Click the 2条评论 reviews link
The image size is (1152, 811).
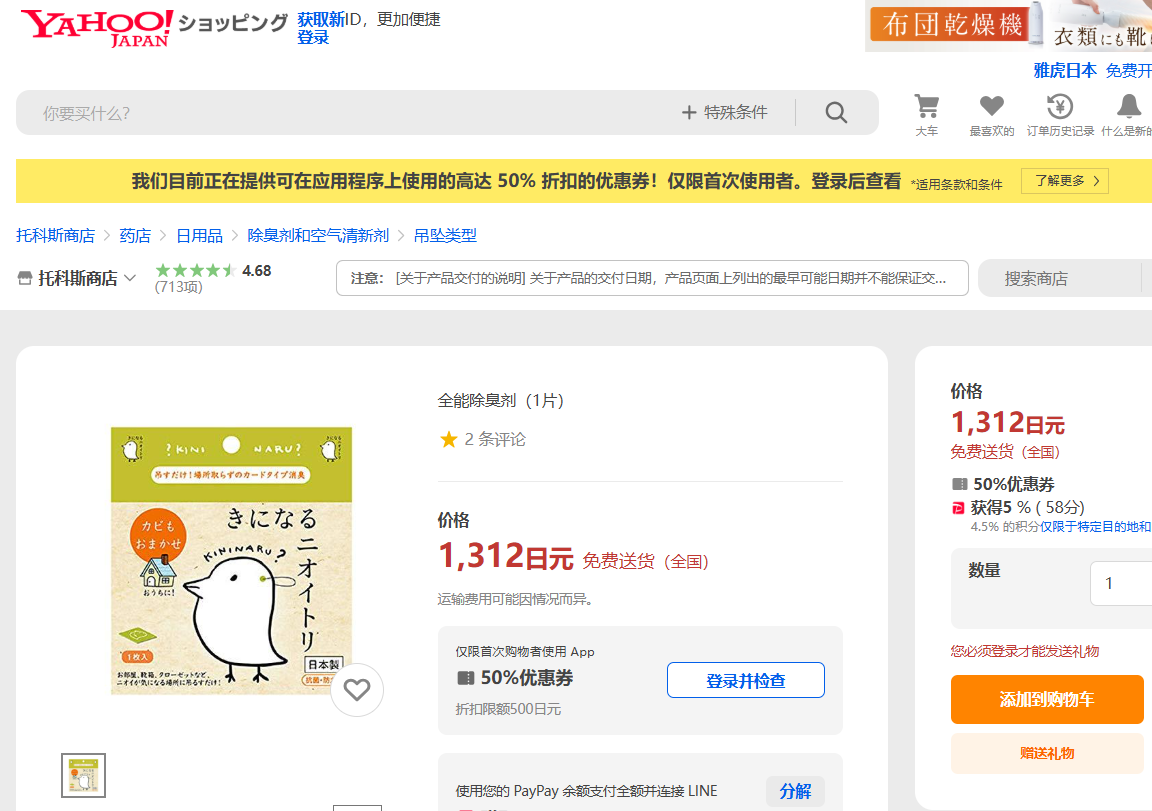click(495, 439)
